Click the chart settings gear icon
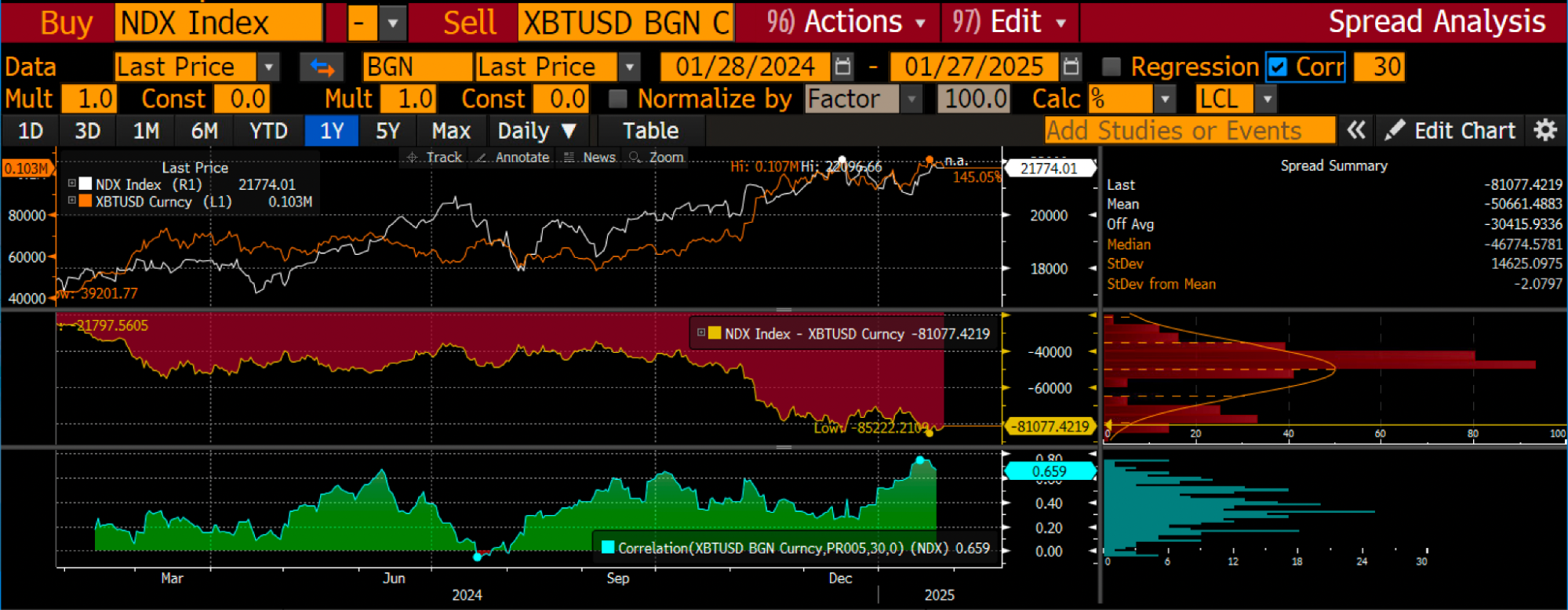This screenshot has width=1568, height=610. [1545, 130]
